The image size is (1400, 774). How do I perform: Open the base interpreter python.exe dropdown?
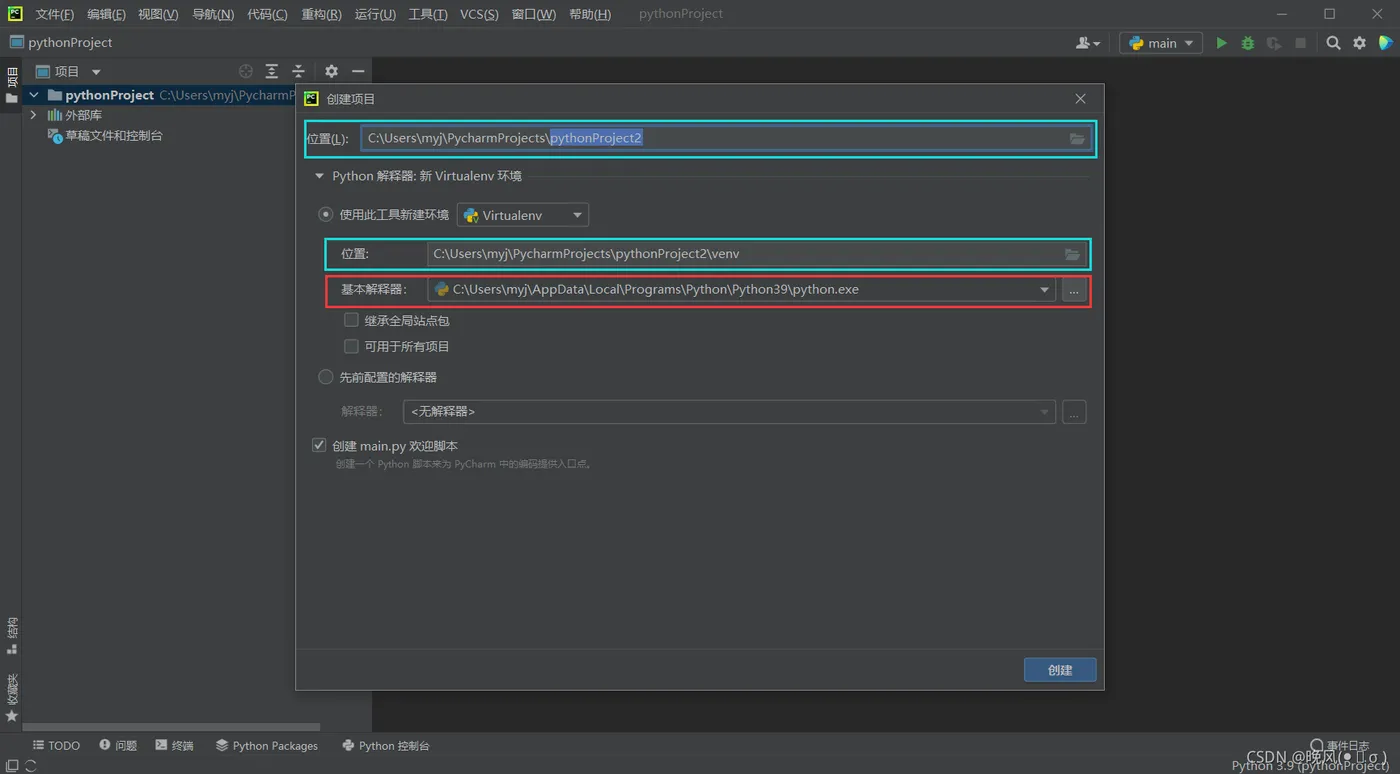[741, 290]
